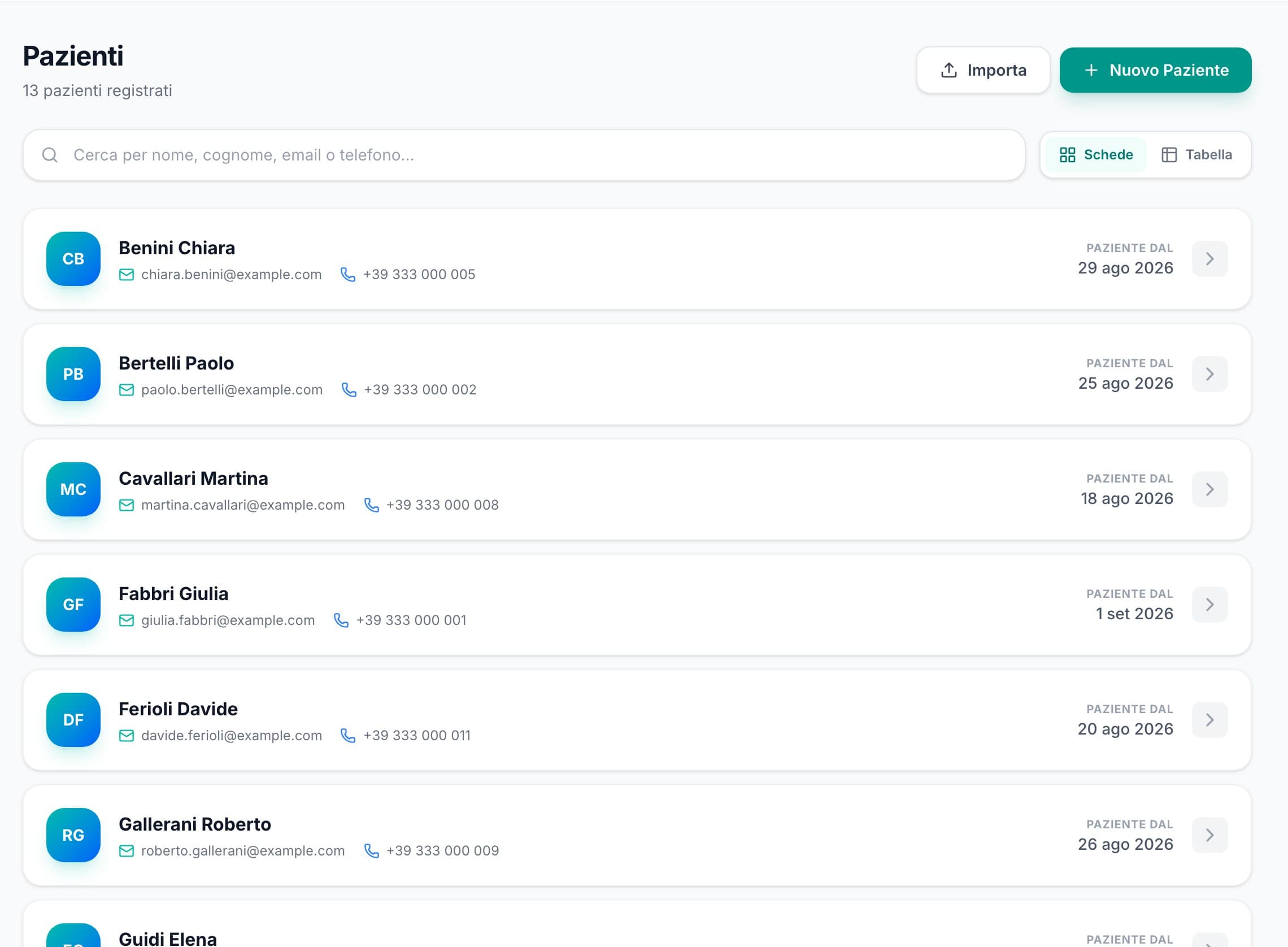Click the date 20 ago 2026
The image size is (1288, 947).
pos(1125,728)
